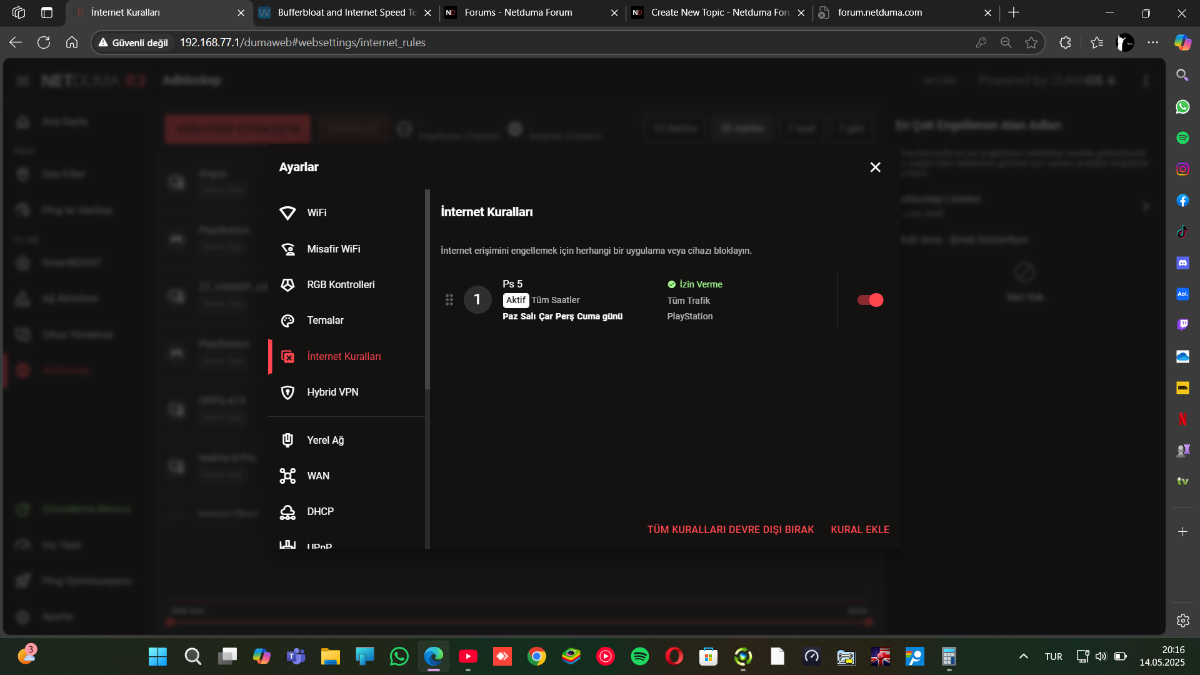Click the TUR keyboard language indicator
Viewport: 1200px width, 675px height.
click(1053, 656)
